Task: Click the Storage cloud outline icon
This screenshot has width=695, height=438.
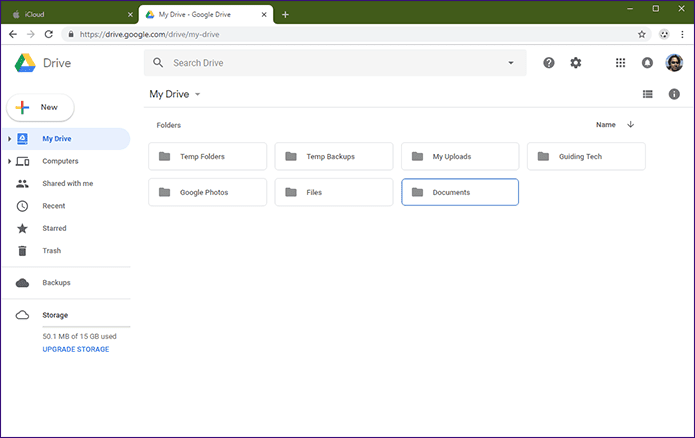Action: pos(22,315)
